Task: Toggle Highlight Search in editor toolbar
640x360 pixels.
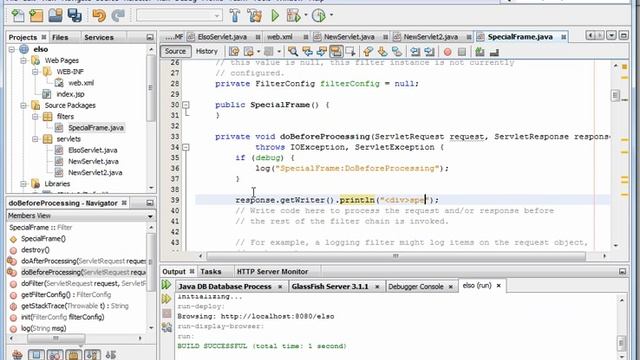Action: (x=336, y=51)
